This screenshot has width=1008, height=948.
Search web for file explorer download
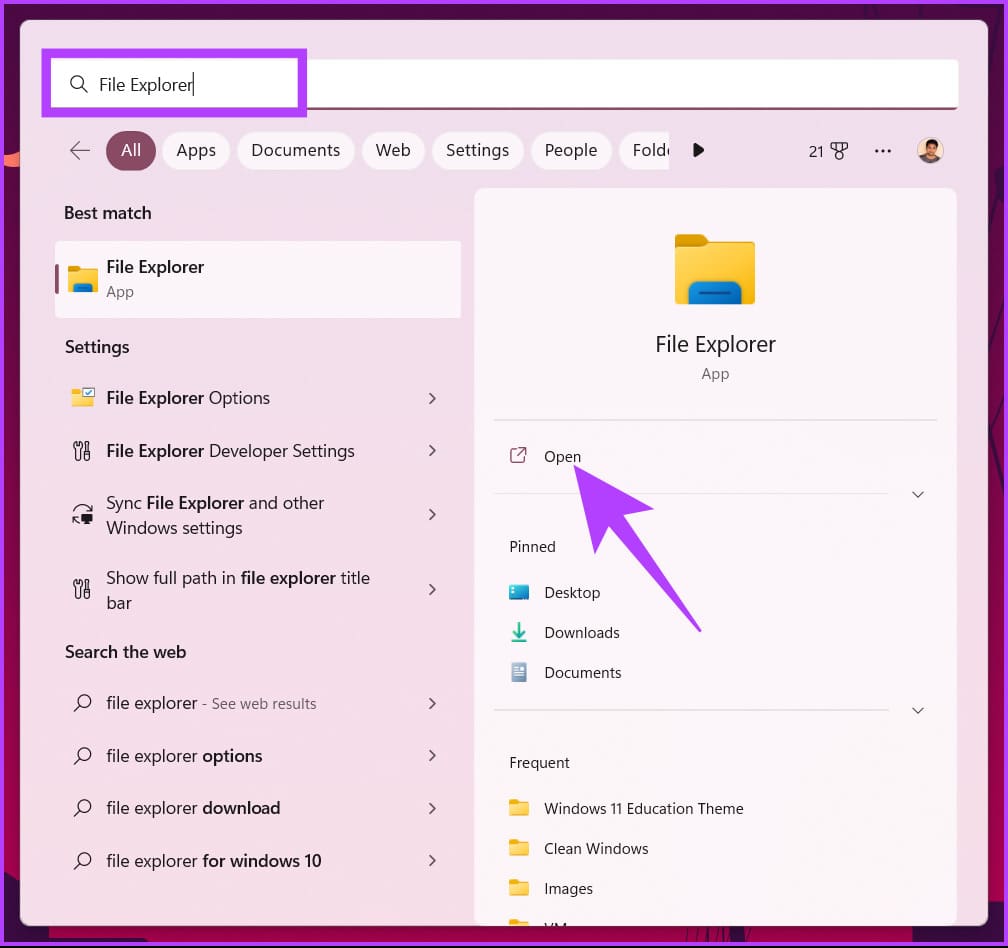click(257, 808)
